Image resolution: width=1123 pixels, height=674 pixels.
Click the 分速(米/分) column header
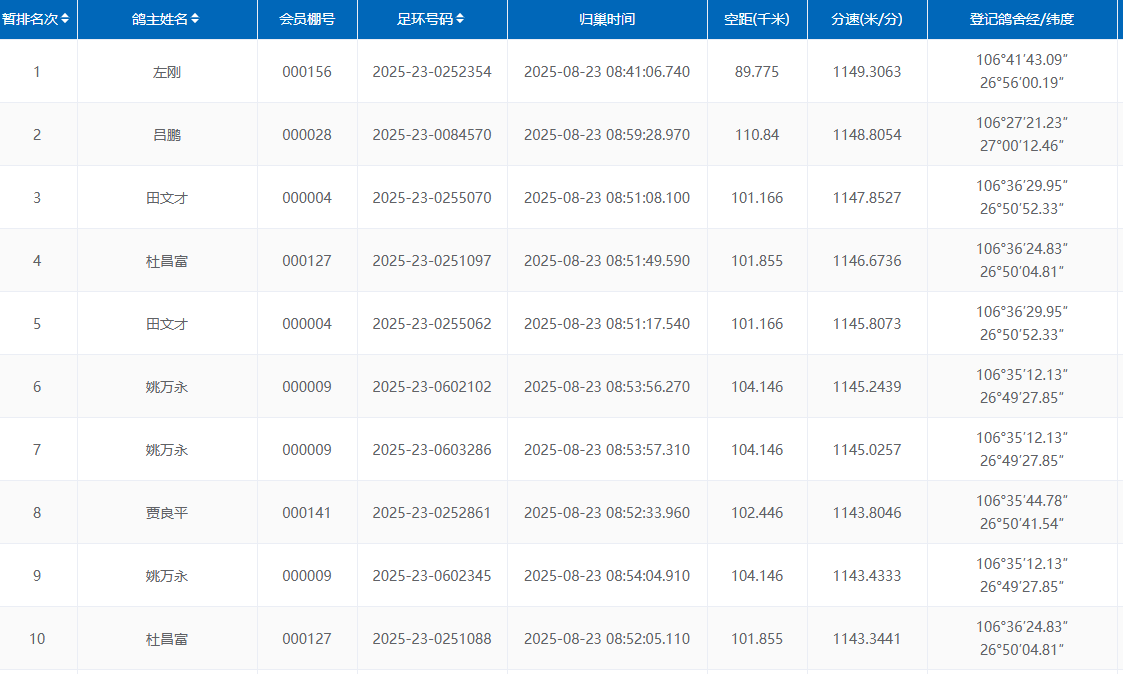pyautogui.click(x=867, y=19)
